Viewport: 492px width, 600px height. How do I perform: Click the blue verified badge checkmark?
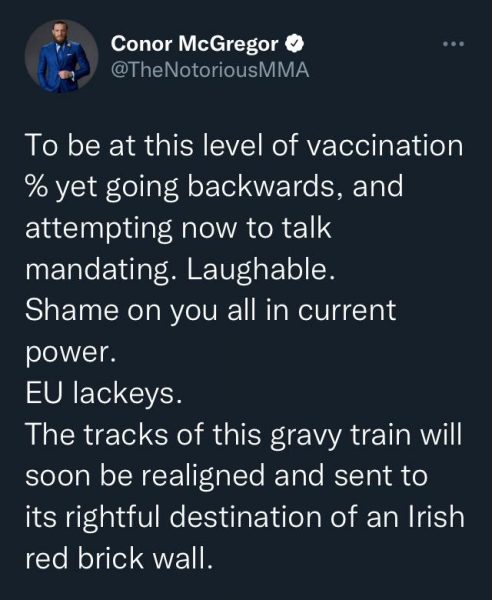295,43
